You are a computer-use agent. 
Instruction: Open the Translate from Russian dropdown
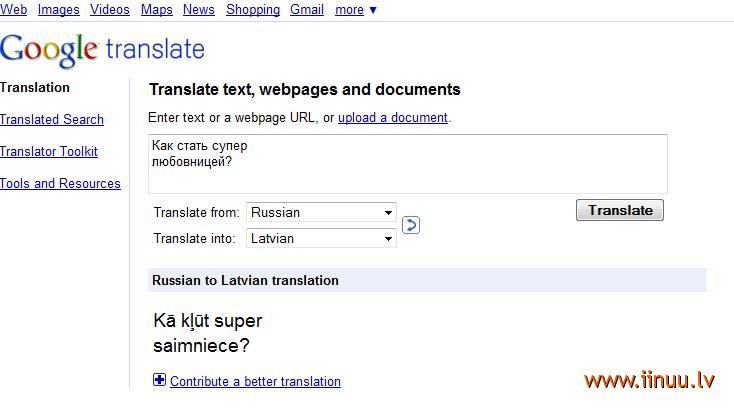pyautogui.click(x=321, y=212)
